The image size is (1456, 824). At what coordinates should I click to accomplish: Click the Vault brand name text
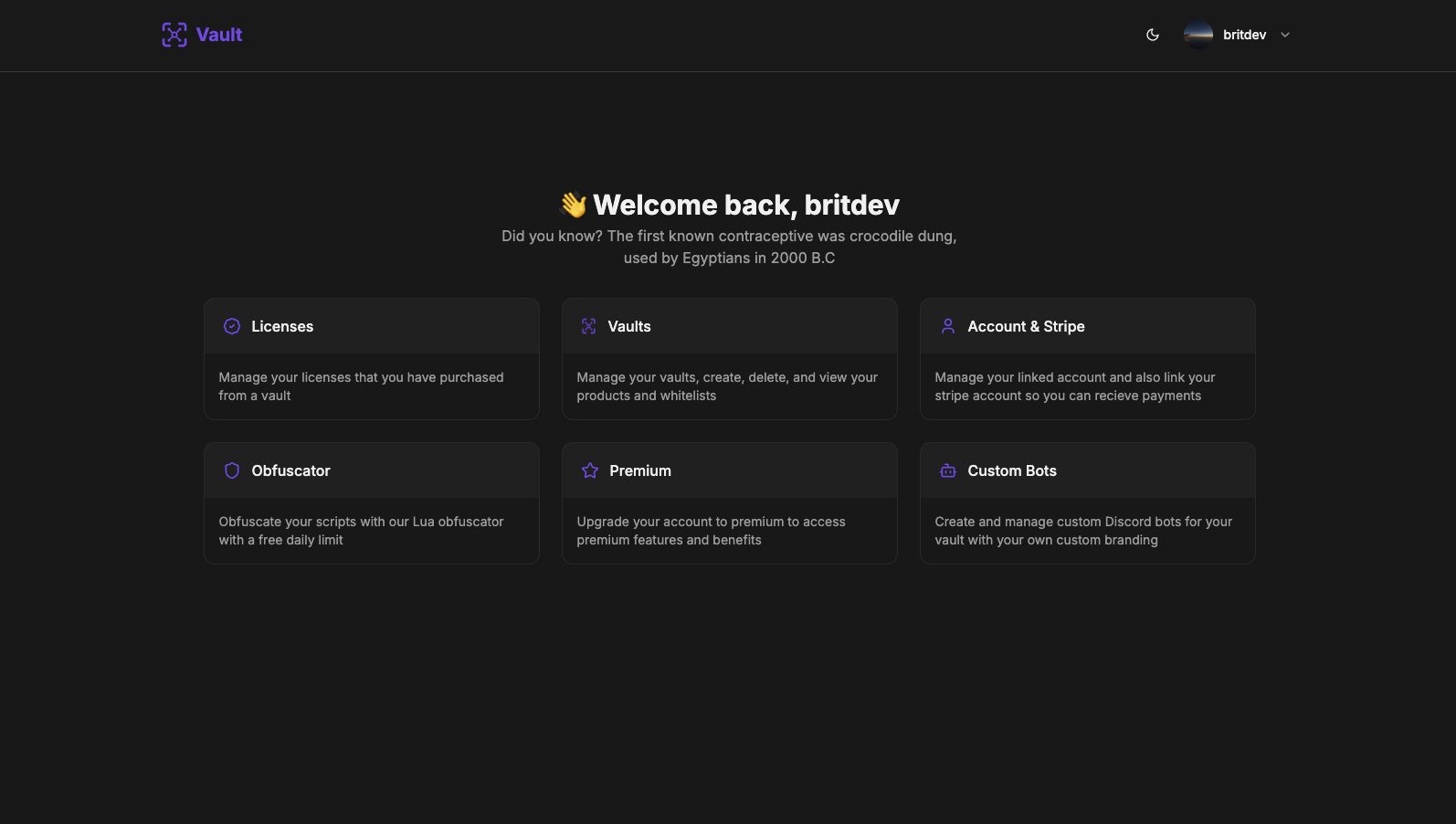pyautogui.click(x=219, y=35)
